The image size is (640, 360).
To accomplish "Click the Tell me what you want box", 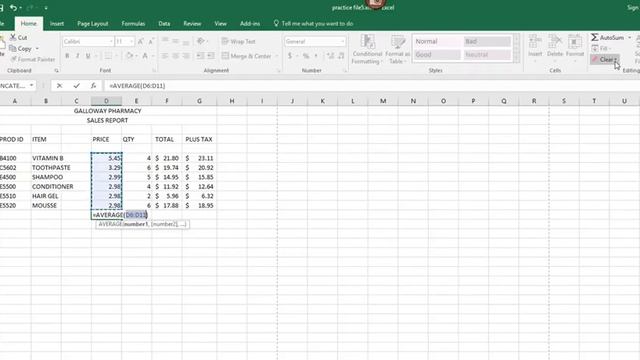I will tap(313, 24).
